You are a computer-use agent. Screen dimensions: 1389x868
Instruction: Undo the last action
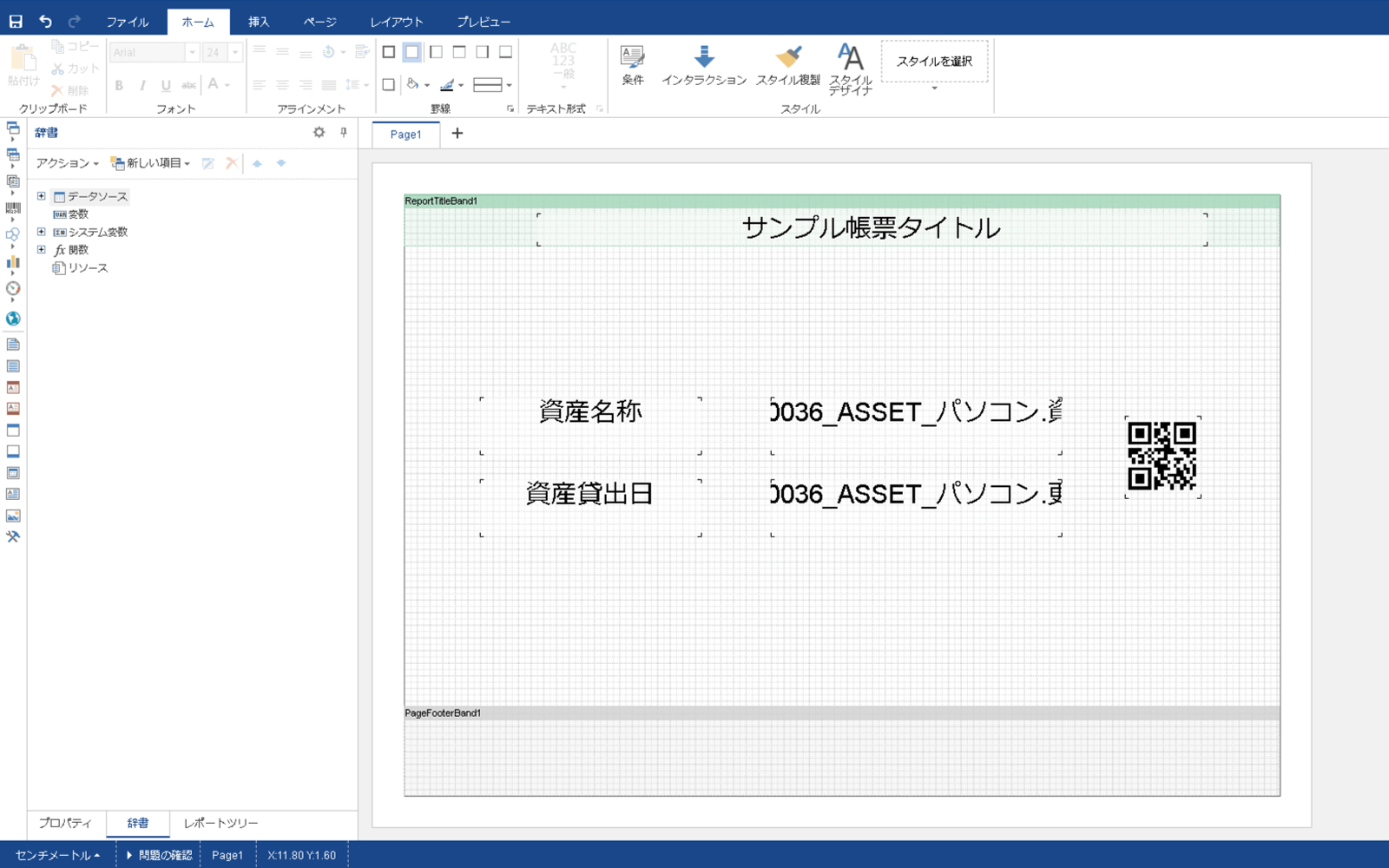[x=45, y=21]
